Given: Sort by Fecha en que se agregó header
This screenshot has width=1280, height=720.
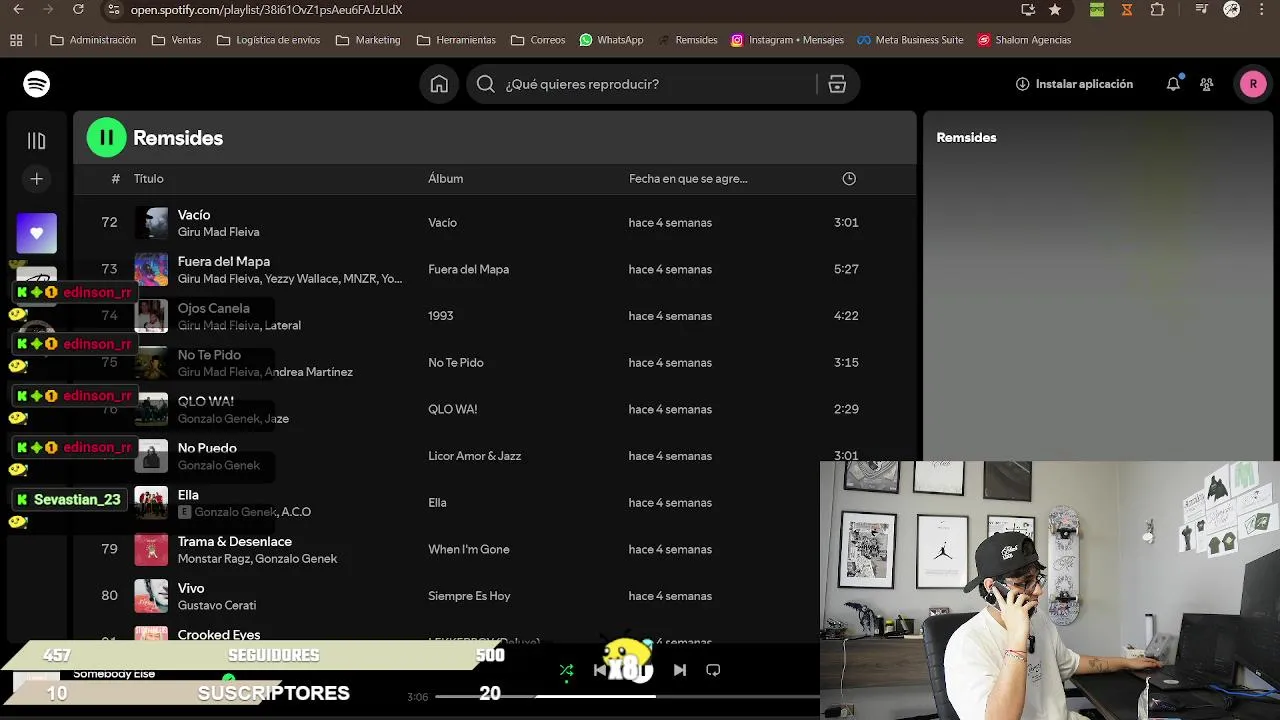Looking at the screenshot, I should pyautogui.click(x=688, y=179).
